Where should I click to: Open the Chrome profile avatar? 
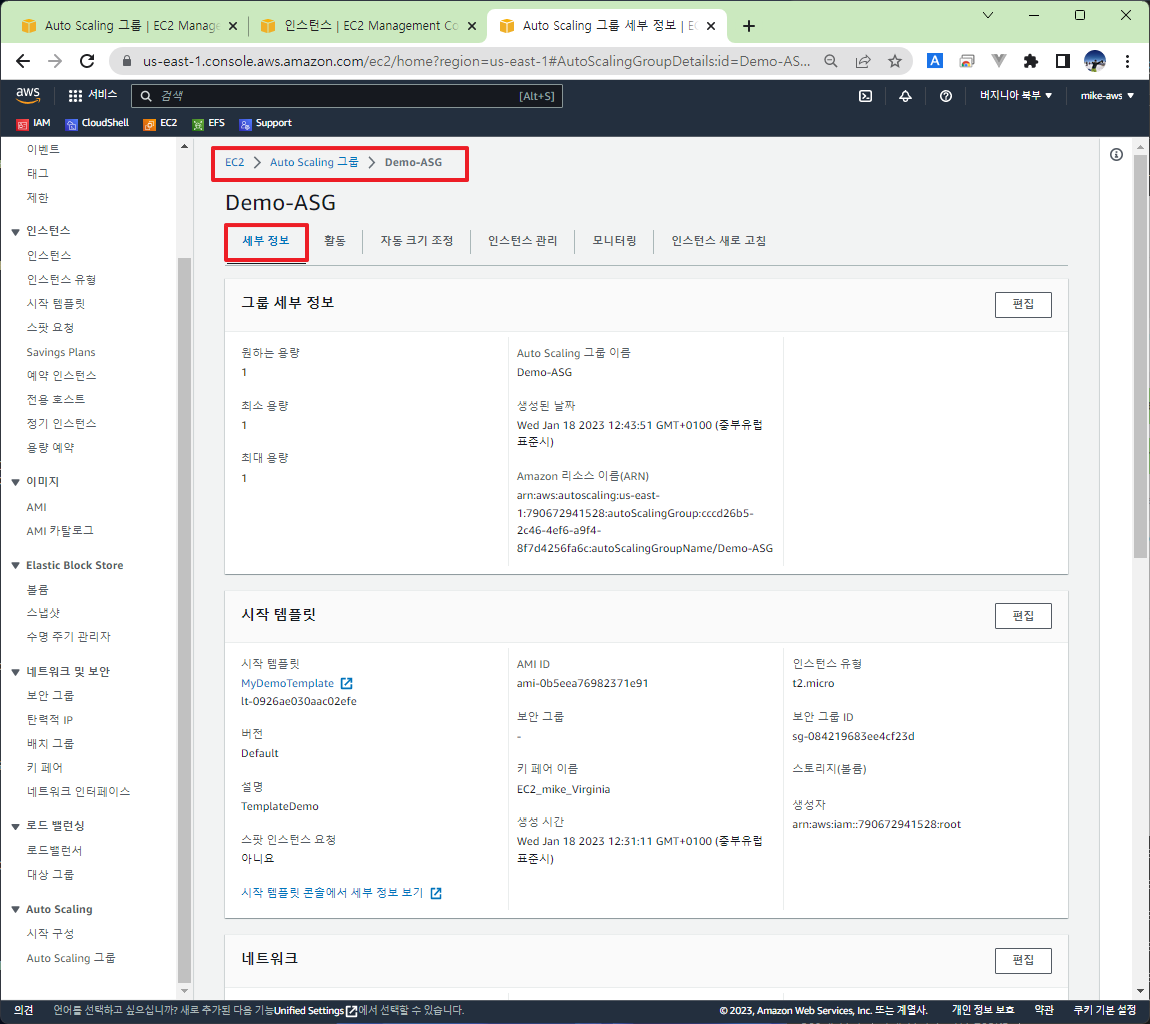1094,61
